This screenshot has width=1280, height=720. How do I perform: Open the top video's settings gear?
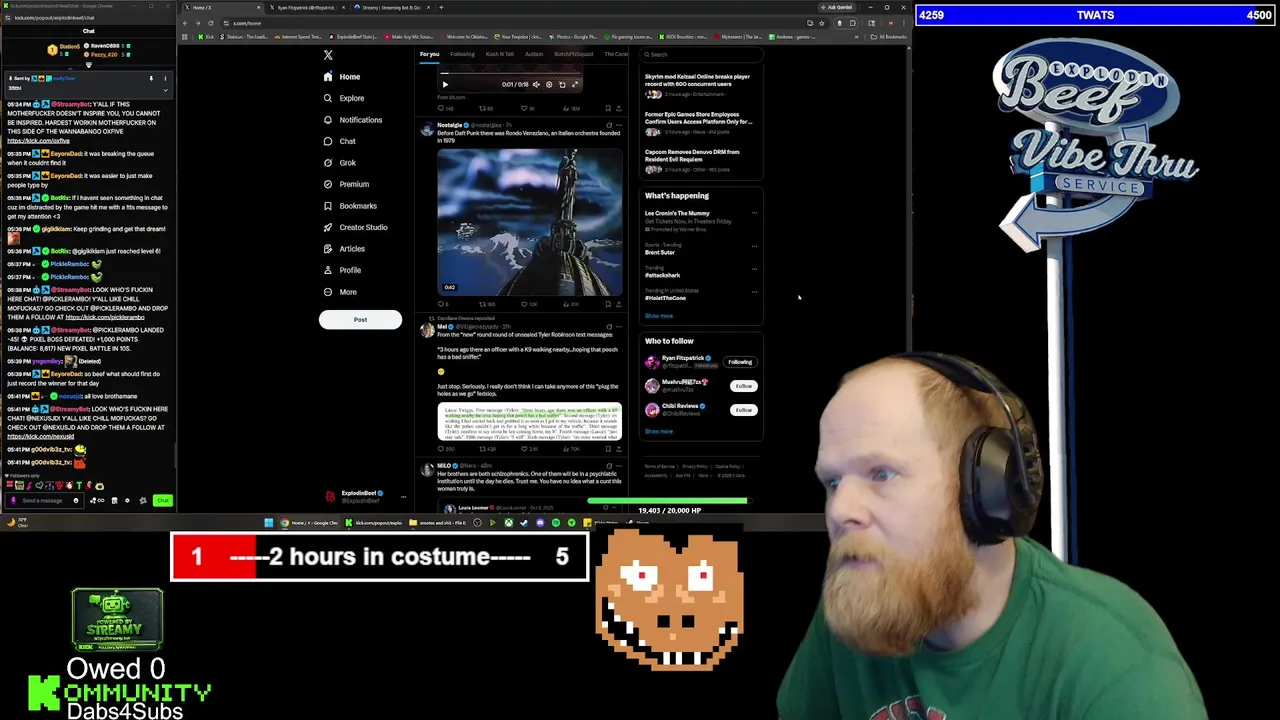pos(549,85)
